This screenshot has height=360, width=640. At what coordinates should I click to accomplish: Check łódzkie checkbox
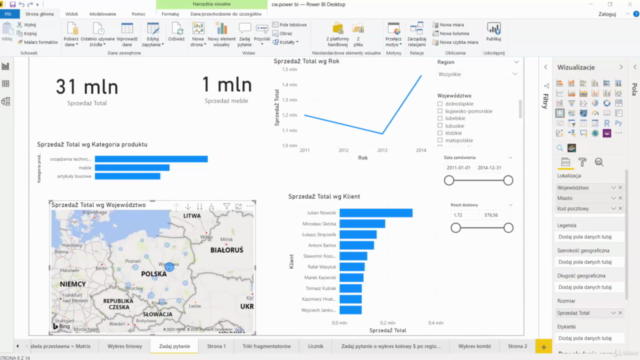click(440, 133)
